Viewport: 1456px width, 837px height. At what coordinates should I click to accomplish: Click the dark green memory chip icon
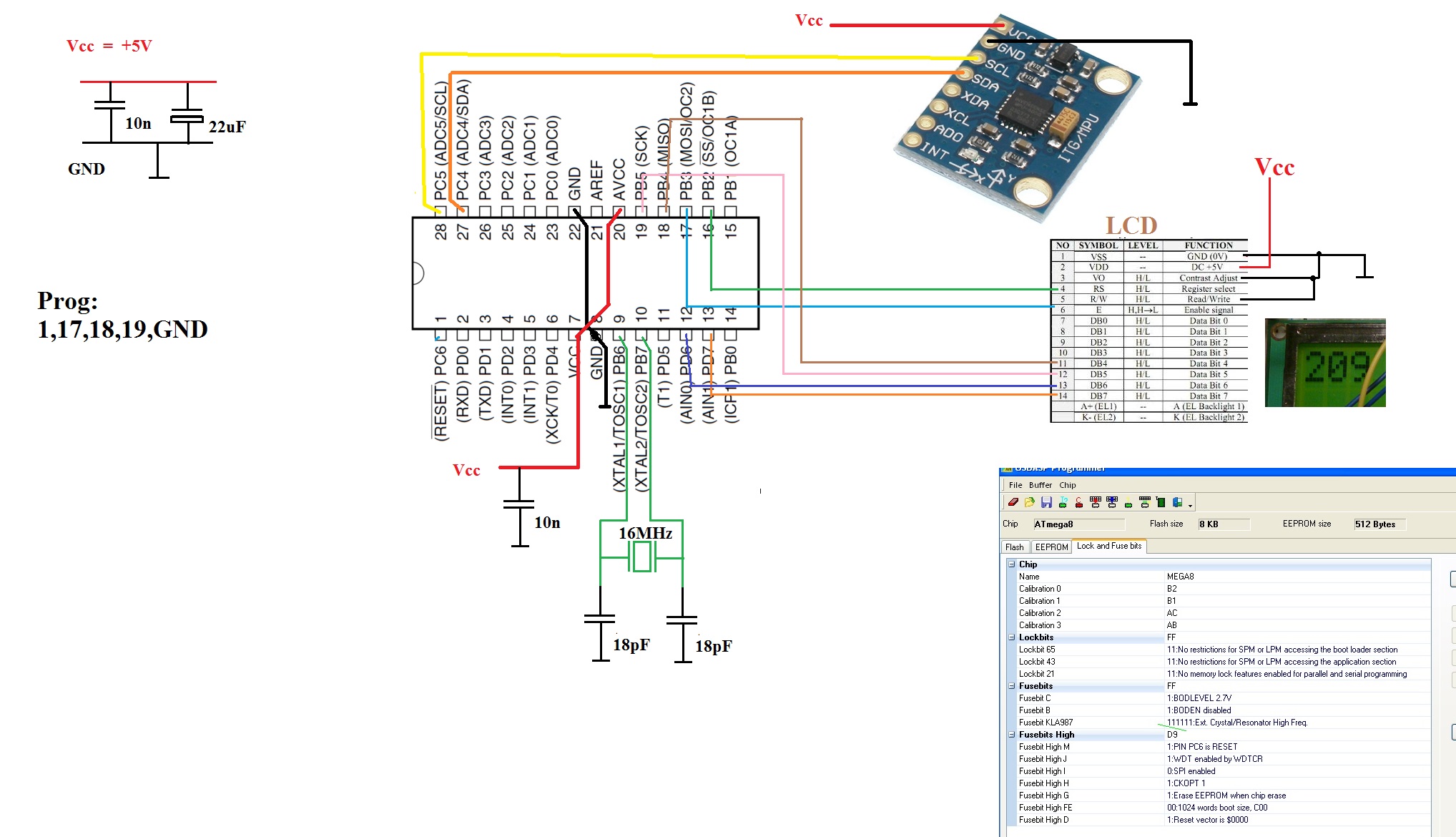pos(1161,503)
